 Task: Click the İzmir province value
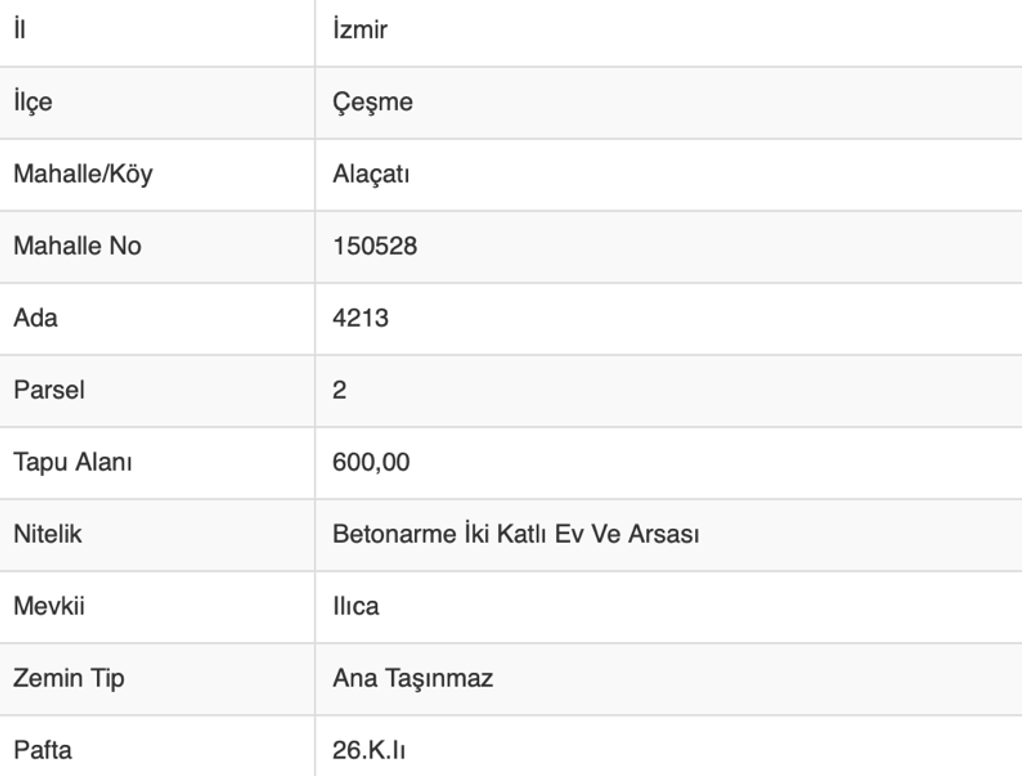(x=359, y=29)
